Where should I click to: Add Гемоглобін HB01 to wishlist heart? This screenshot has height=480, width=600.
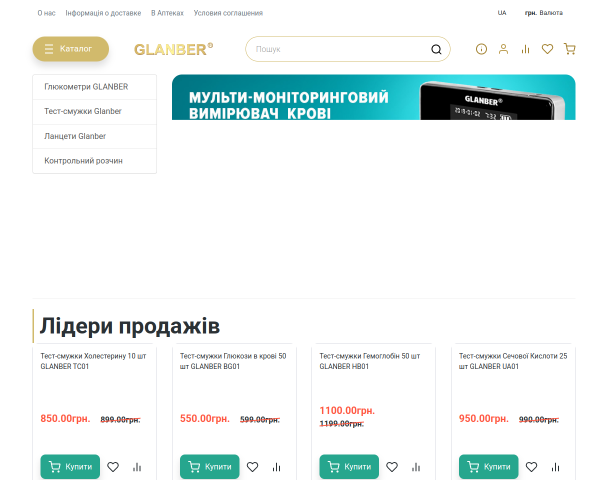pyautogui.click(x=392, y=467)
